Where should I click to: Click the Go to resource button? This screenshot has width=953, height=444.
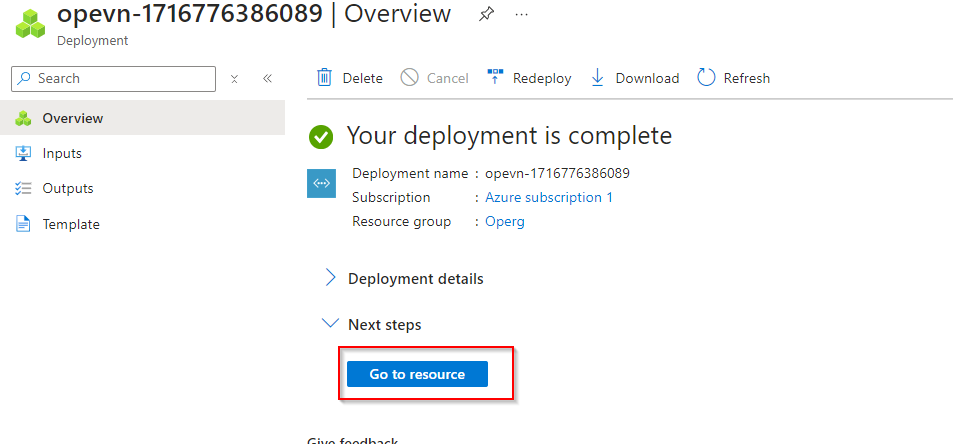(417, 374)
